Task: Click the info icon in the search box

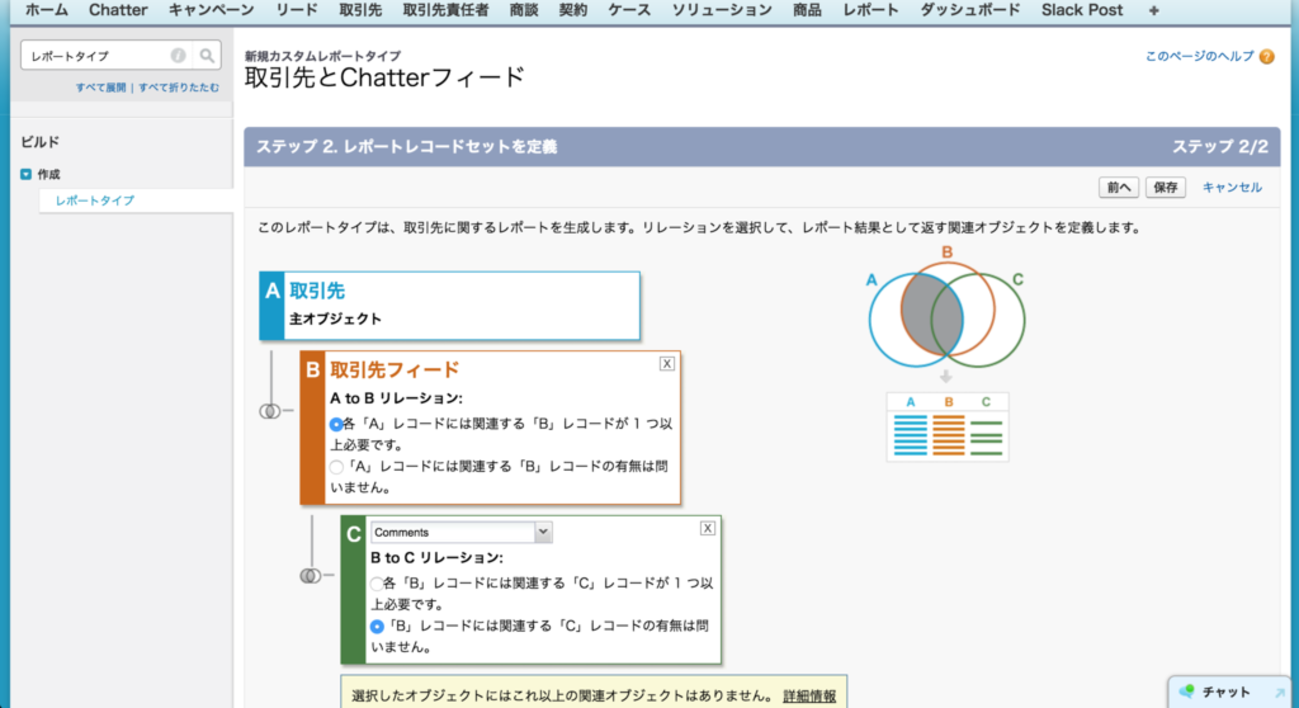Action: click(x=178, y=56)
